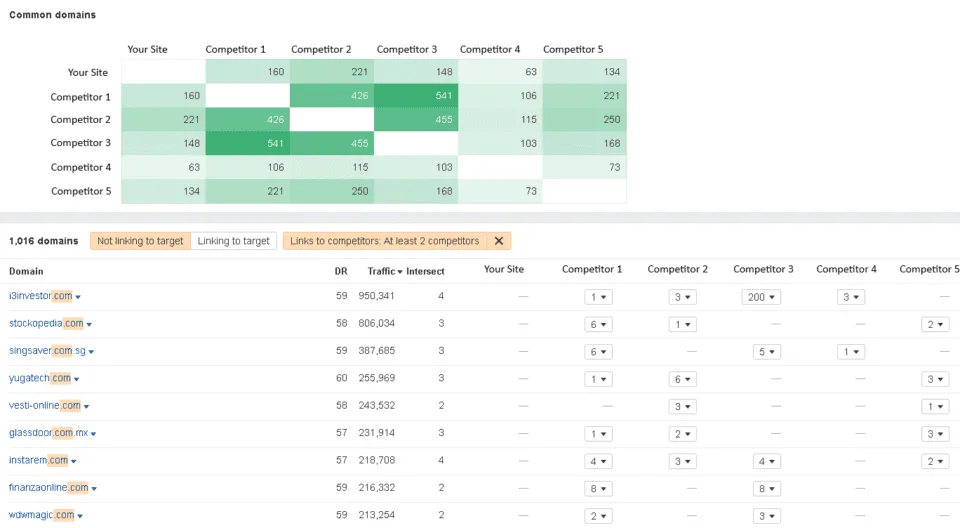Open singsaver Competitor 1 dropdown showing 6
Viewport: 960px width, 528px height.
[x=598, y=352]
